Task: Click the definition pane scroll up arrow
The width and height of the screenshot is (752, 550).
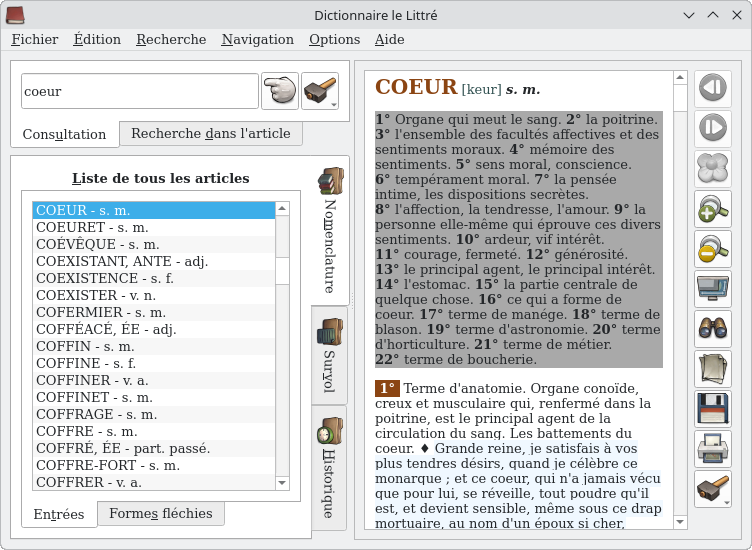Action: pos(680,78)
